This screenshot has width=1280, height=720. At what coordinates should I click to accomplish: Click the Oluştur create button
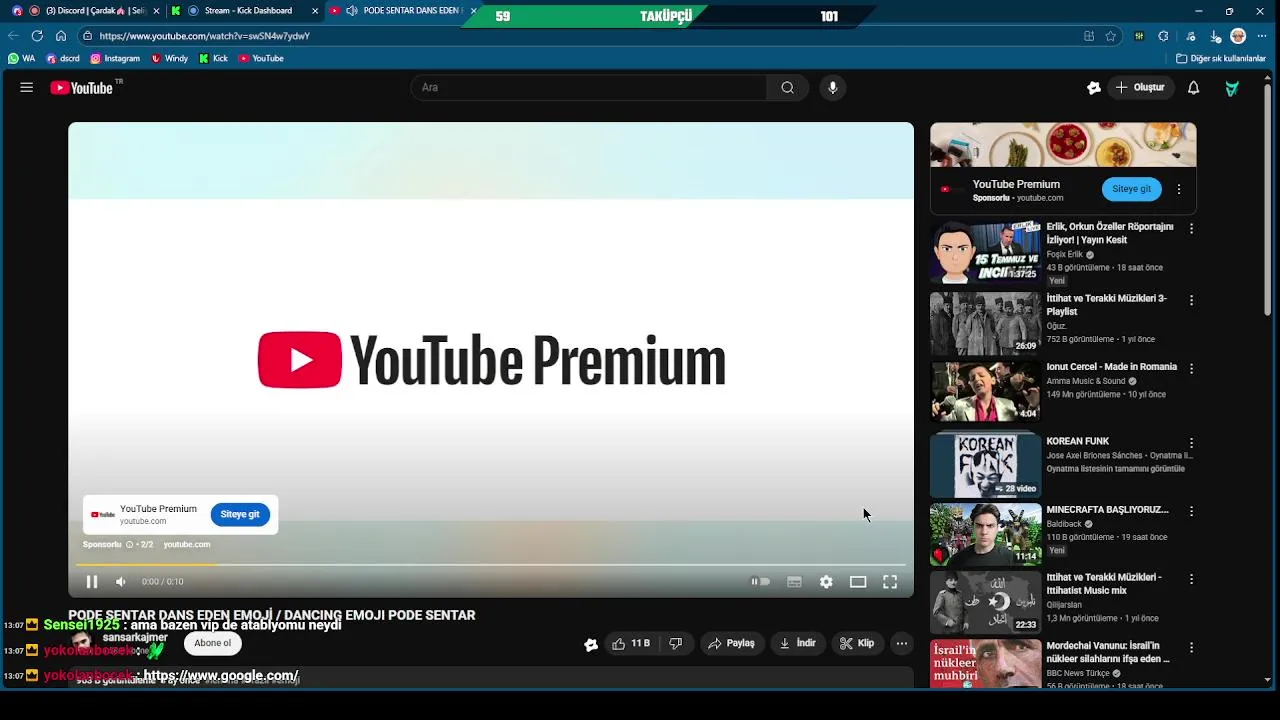pos(1140,88)
